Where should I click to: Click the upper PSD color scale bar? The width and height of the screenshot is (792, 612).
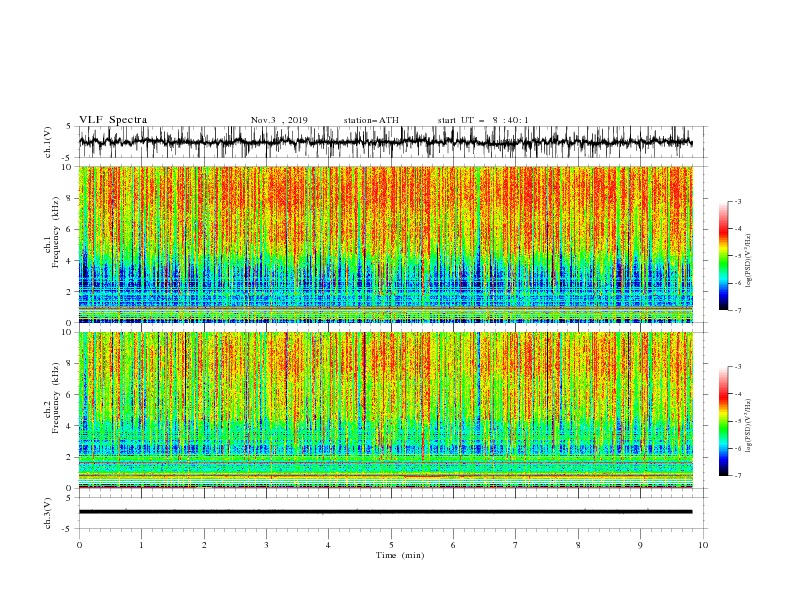pyautogui.click(x=723, y=255)
